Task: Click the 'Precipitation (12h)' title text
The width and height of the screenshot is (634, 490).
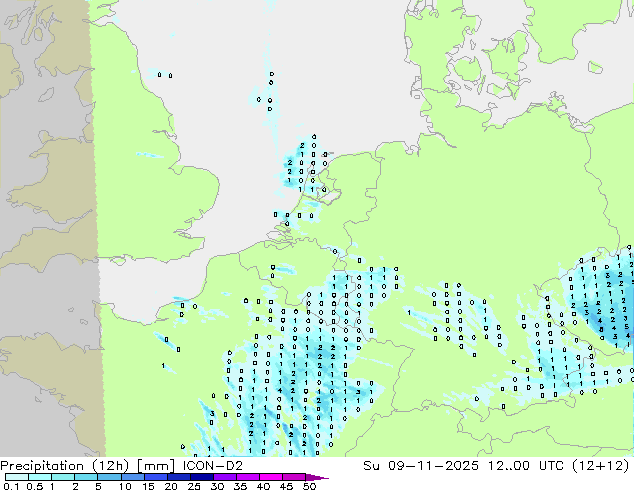Action: [65, 466]
